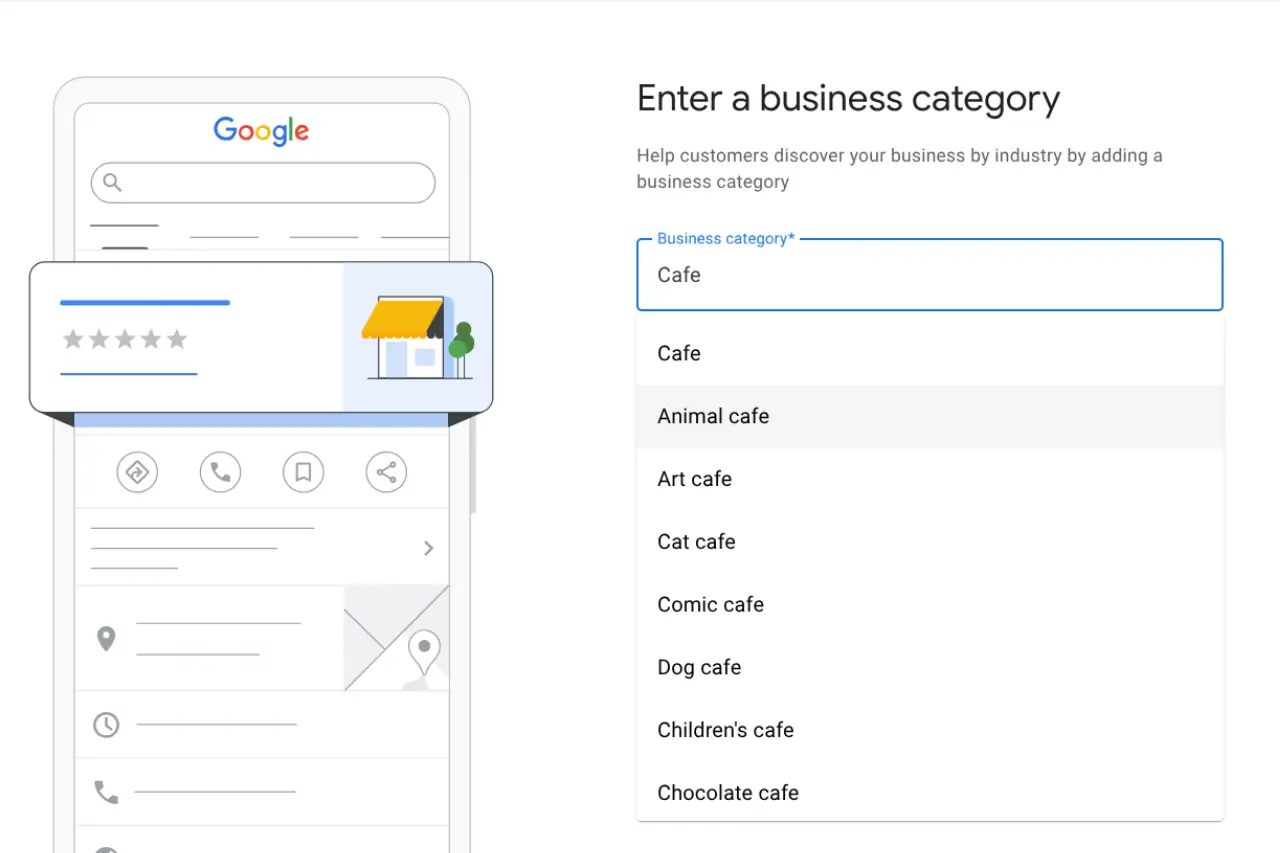
Task: Click the clock hours icon
Action: (x=106, y=725)
